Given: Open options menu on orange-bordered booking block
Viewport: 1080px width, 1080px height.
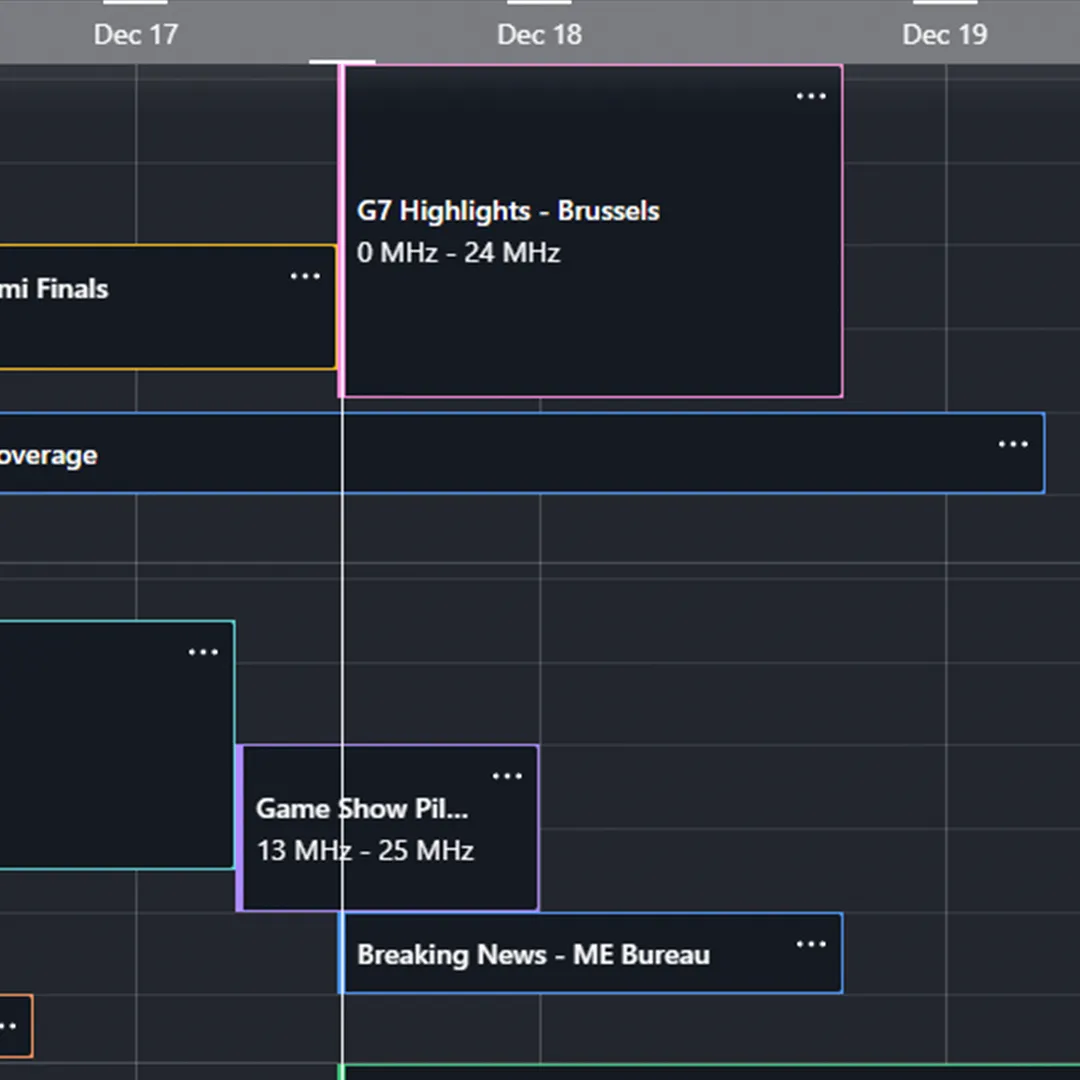Looking at the screenshot, I should click(x=8, y=1026).
